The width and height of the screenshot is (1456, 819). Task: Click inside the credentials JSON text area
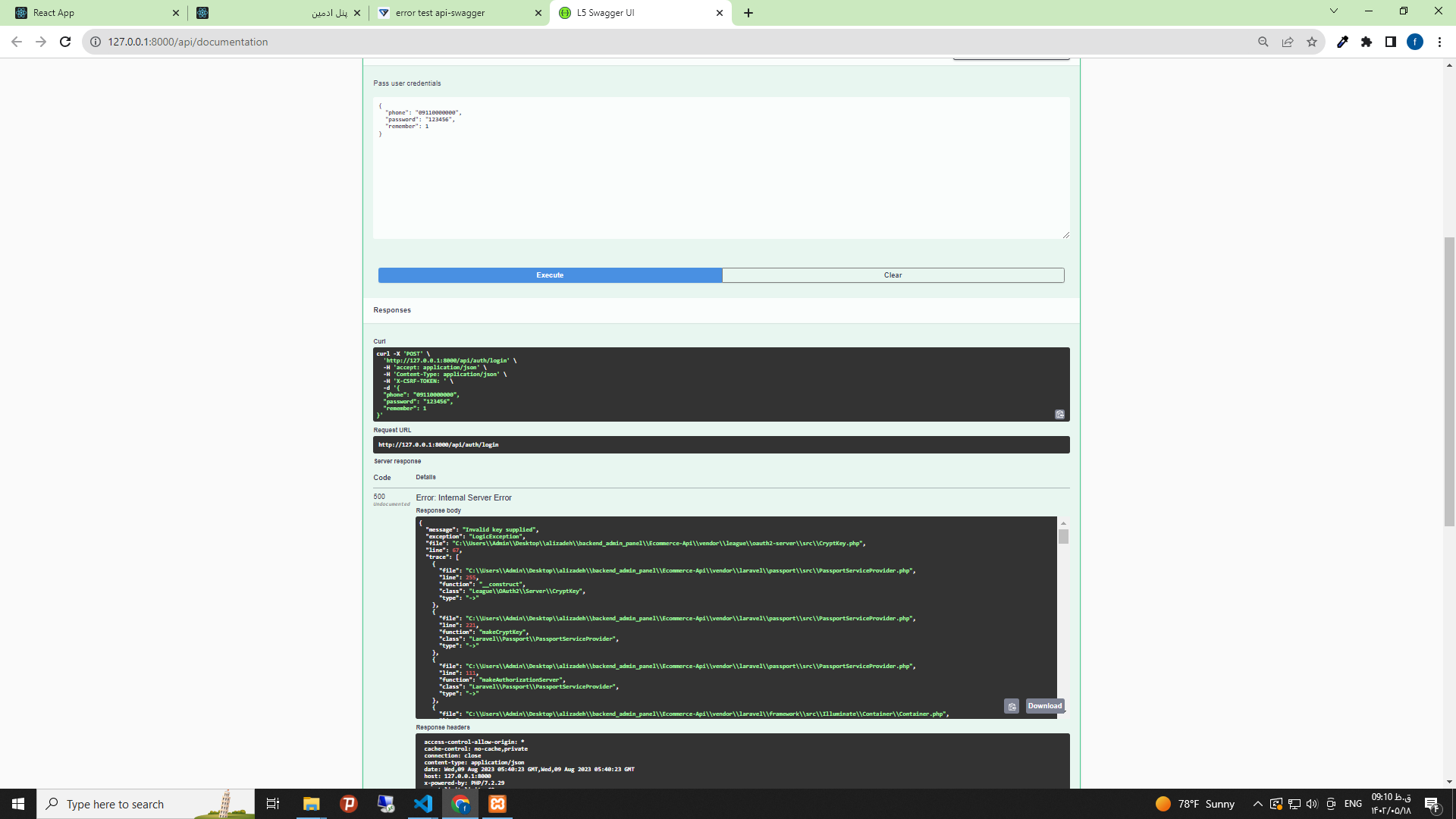(720, 182)
